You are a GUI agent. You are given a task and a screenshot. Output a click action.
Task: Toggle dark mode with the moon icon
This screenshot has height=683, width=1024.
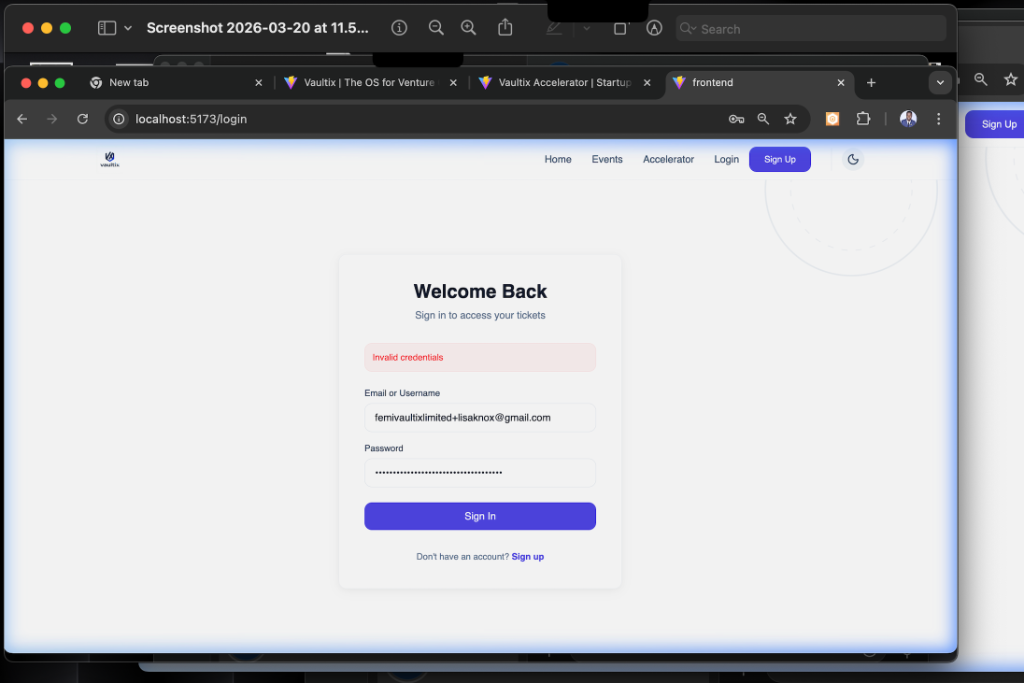click(852, 159)
